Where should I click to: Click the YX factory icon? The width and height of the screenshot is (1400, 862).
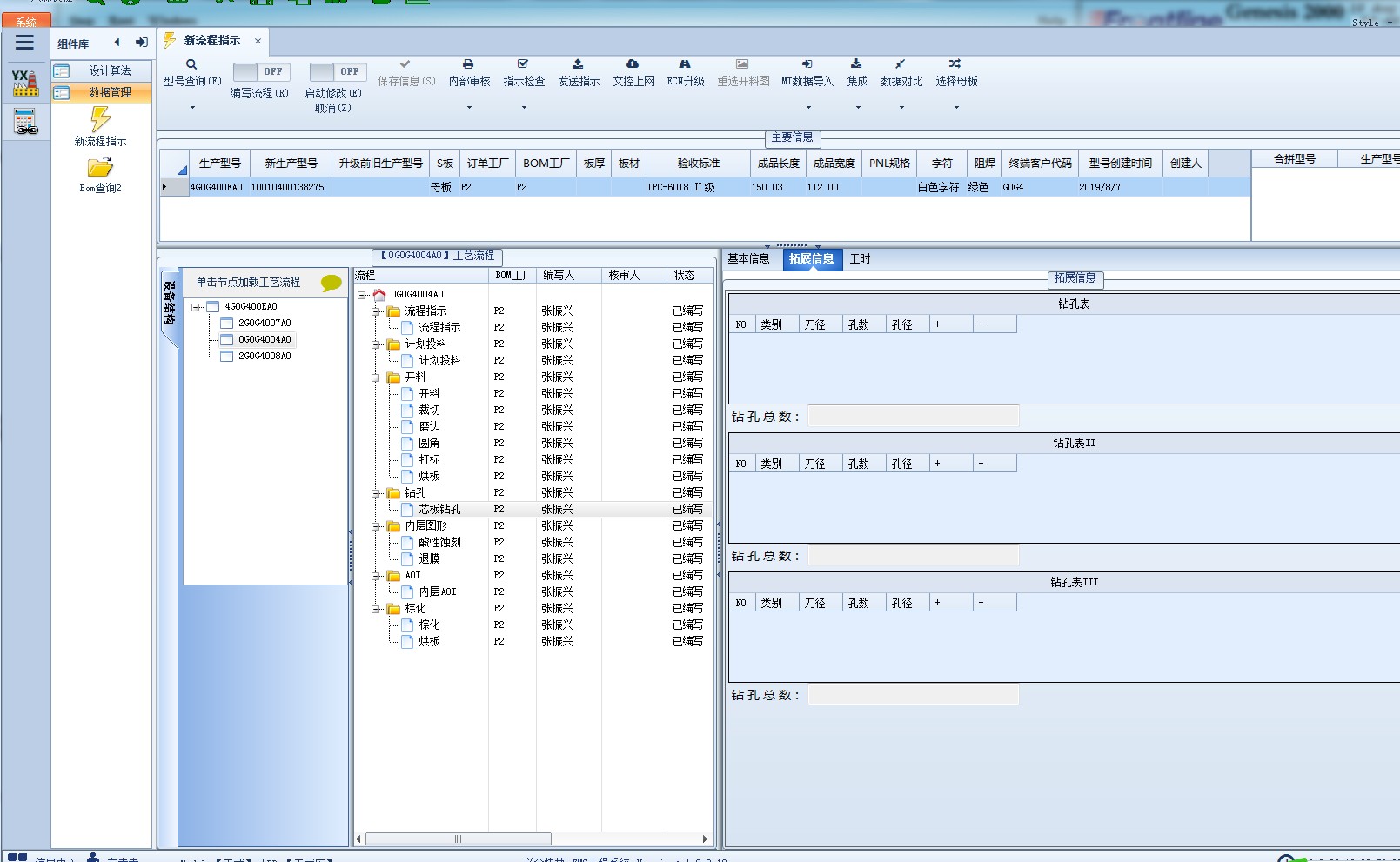click(x=25, y=83)
